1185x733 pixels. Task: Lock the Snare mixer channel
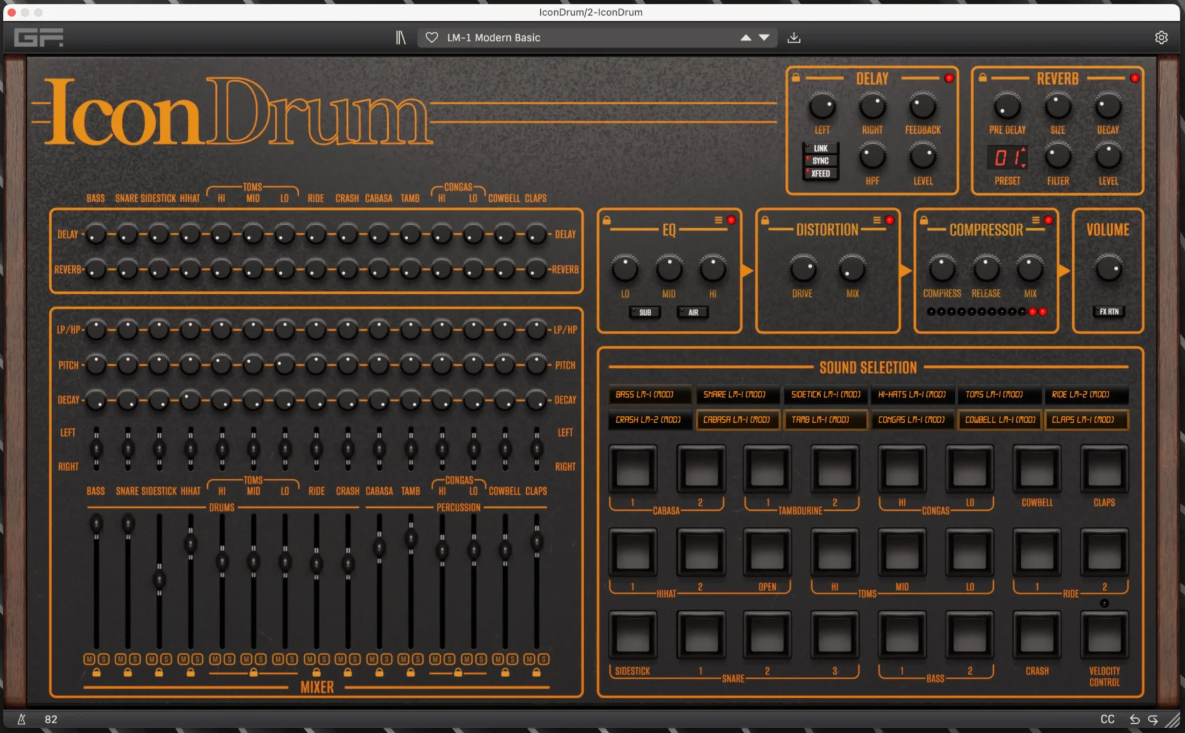coord(128,673)
